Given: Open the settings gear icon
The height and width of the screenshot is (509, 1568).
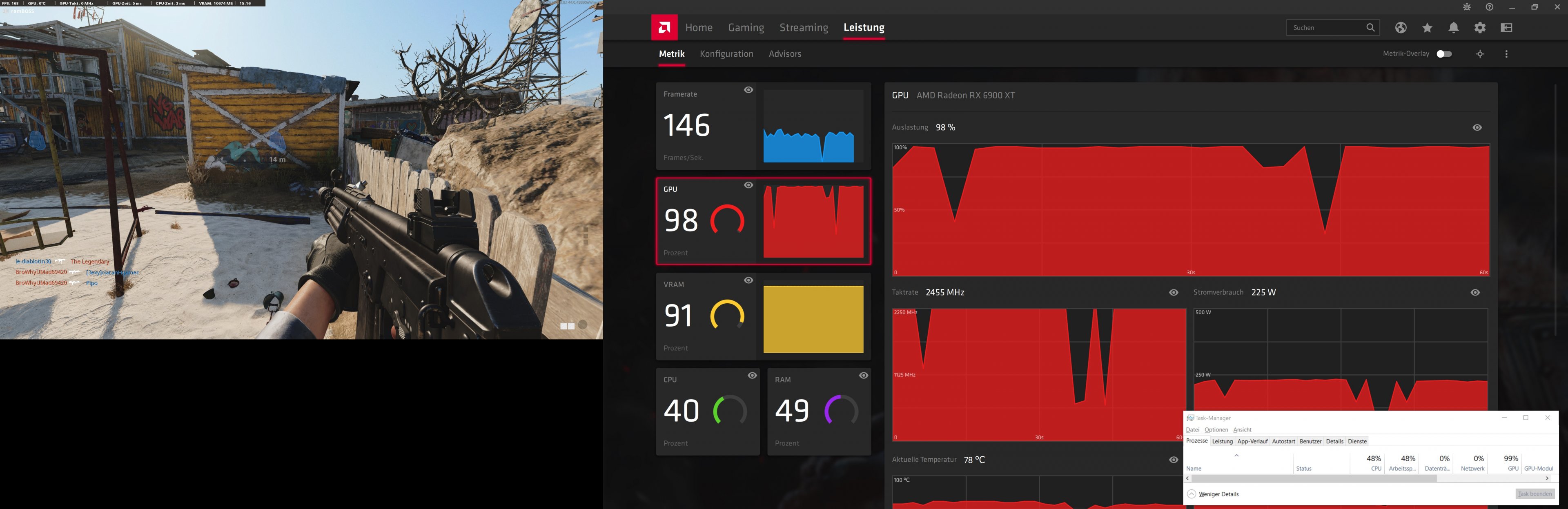Looking at the screenshot, I should [1480, 27].
